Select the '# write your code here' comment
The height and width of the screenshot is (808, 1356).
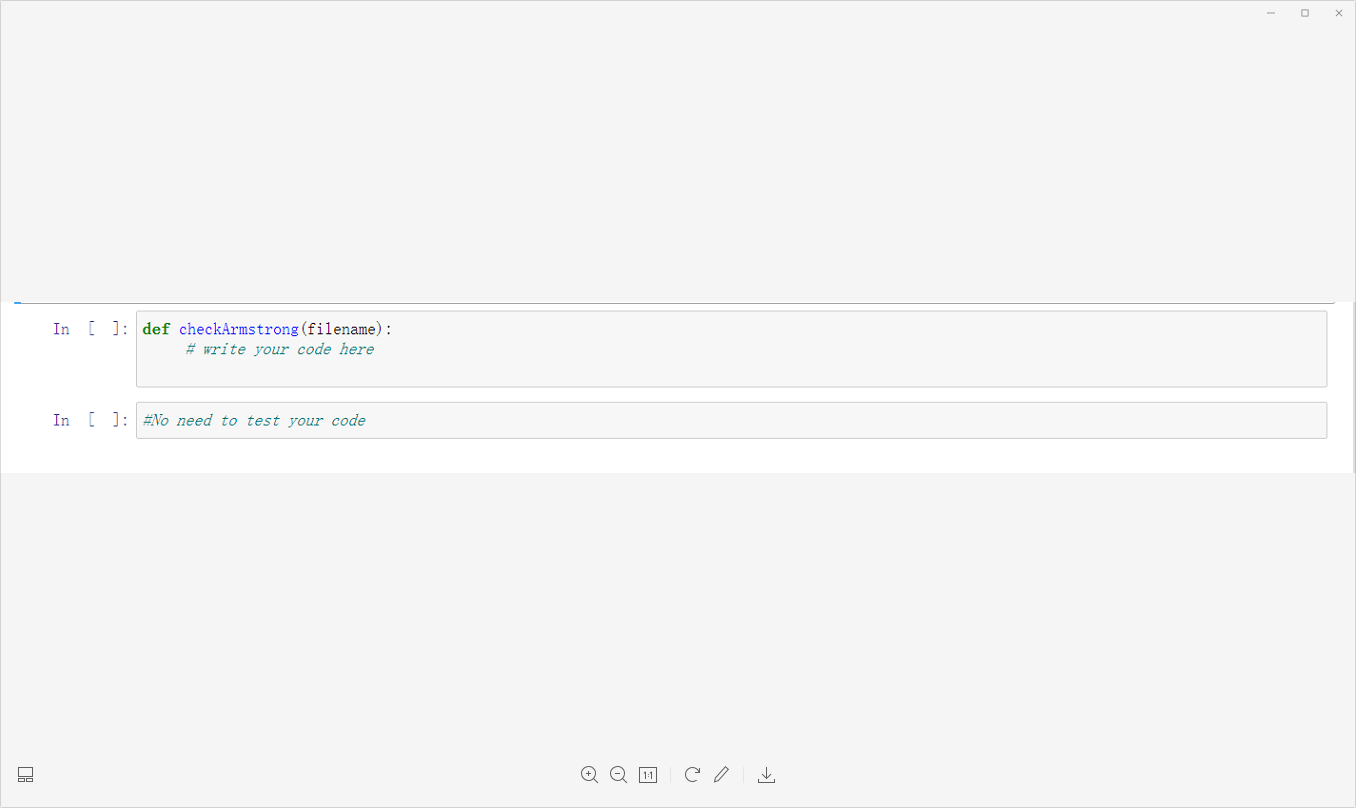[x=280, y=349]
